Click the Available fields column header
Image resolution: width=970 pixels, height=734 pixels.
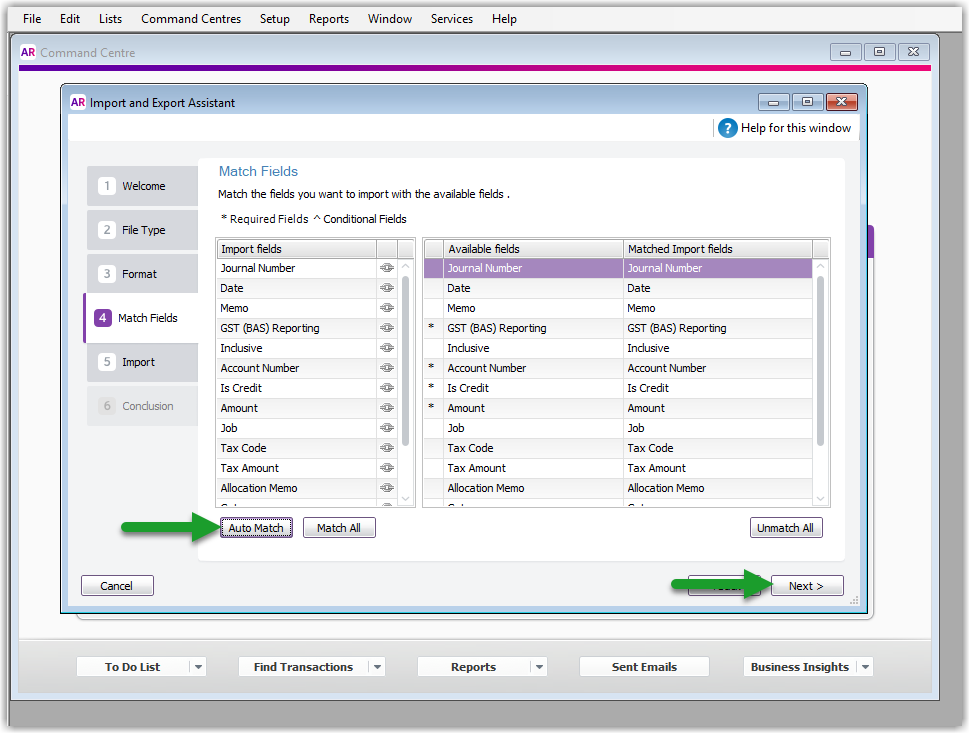(x=533, y=249)
